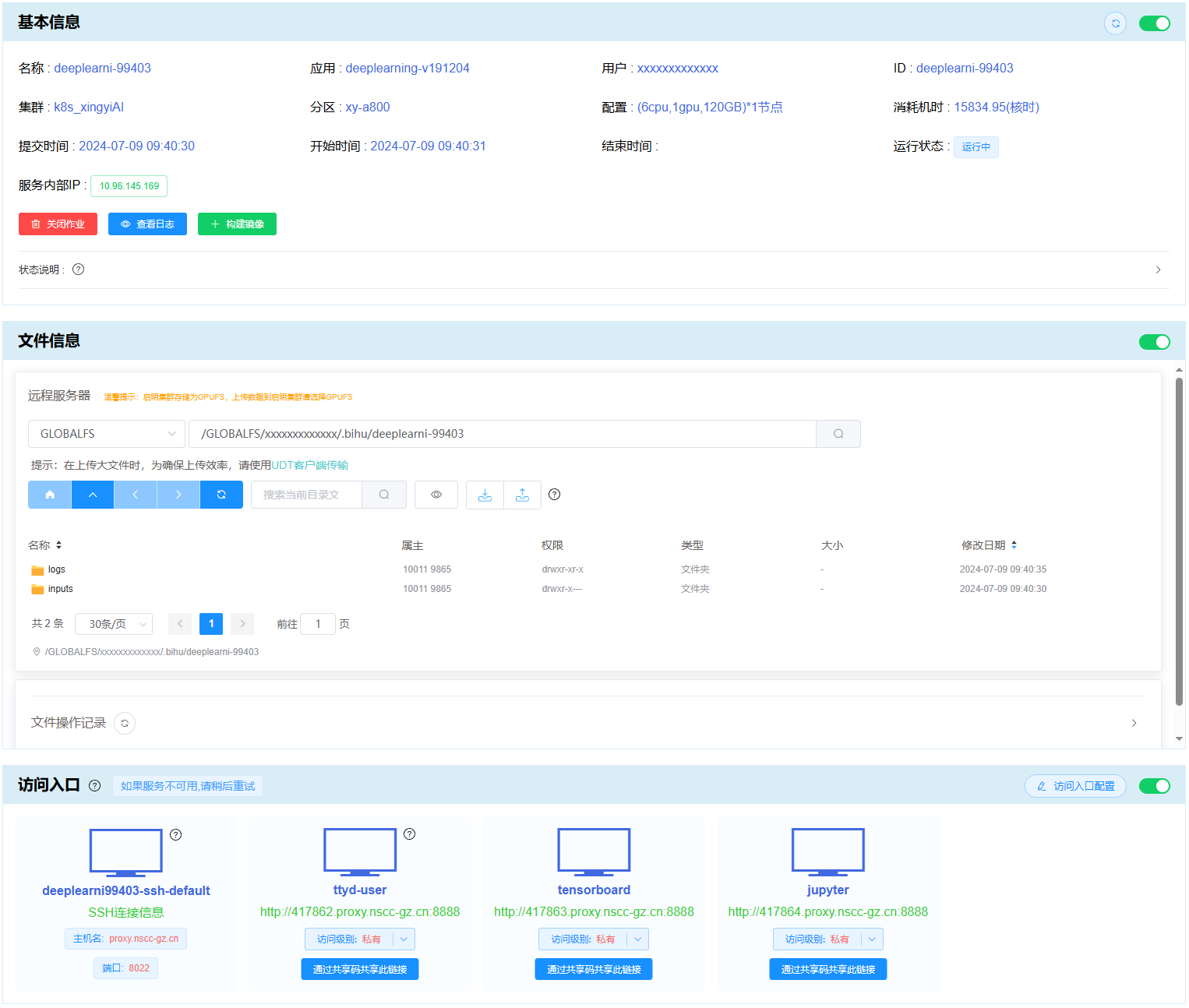Click scrollbar down arrow in file panel
The height and width of the screenshot is (1008, 1189).
pos(1179,738)
